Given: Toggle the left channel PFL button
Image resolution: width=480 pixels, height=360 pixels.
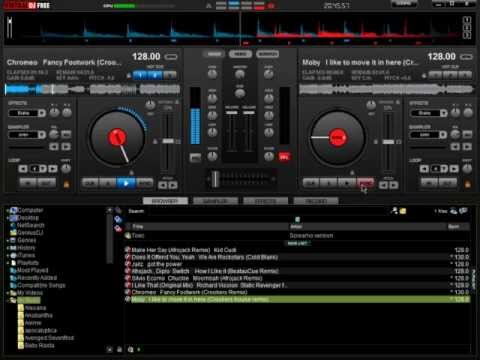Looking at the screenshot, I should [x=195, y=157].
